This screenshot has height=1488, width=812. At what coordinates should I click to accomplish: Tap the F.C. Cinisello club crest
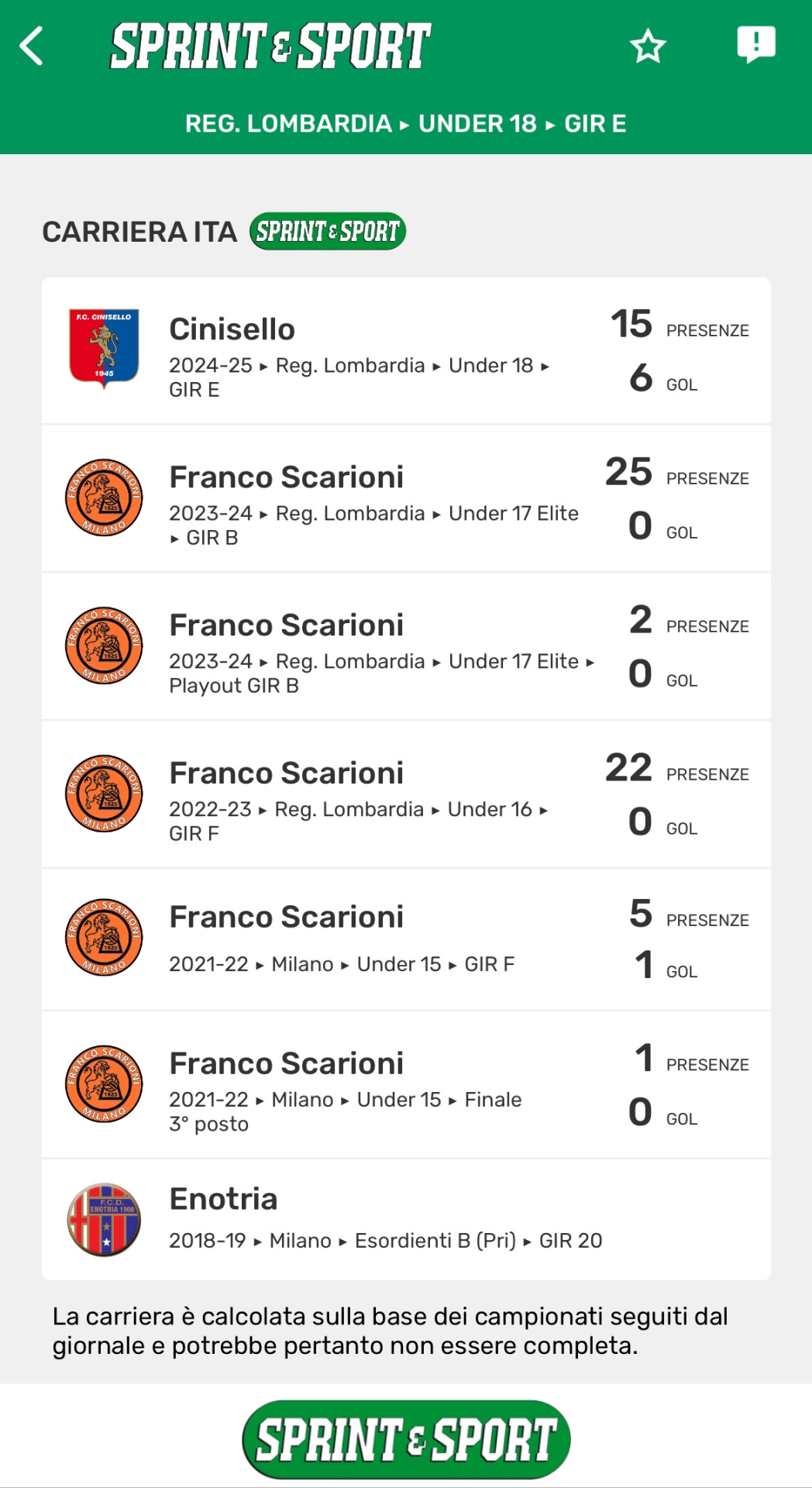(x=104, y=348)
